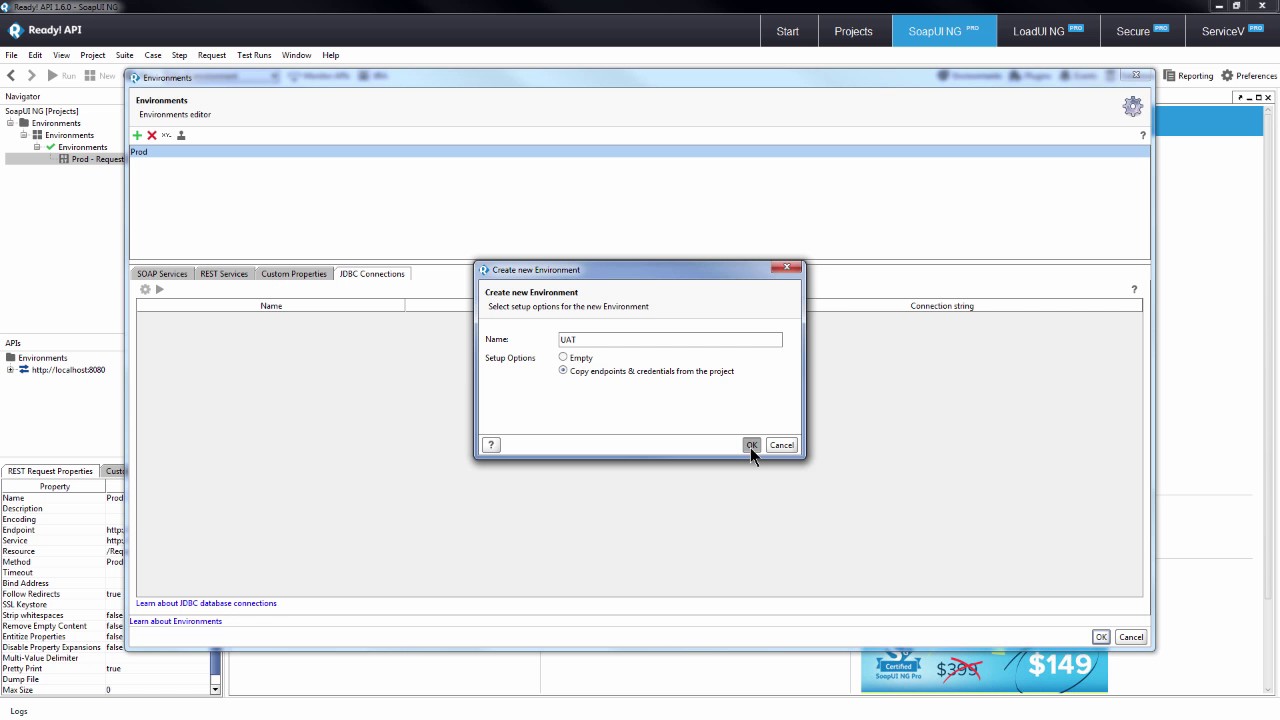
Task: Cancel the Create new Environment dialog
Action: pyautogui.click(x=781, y=445)
